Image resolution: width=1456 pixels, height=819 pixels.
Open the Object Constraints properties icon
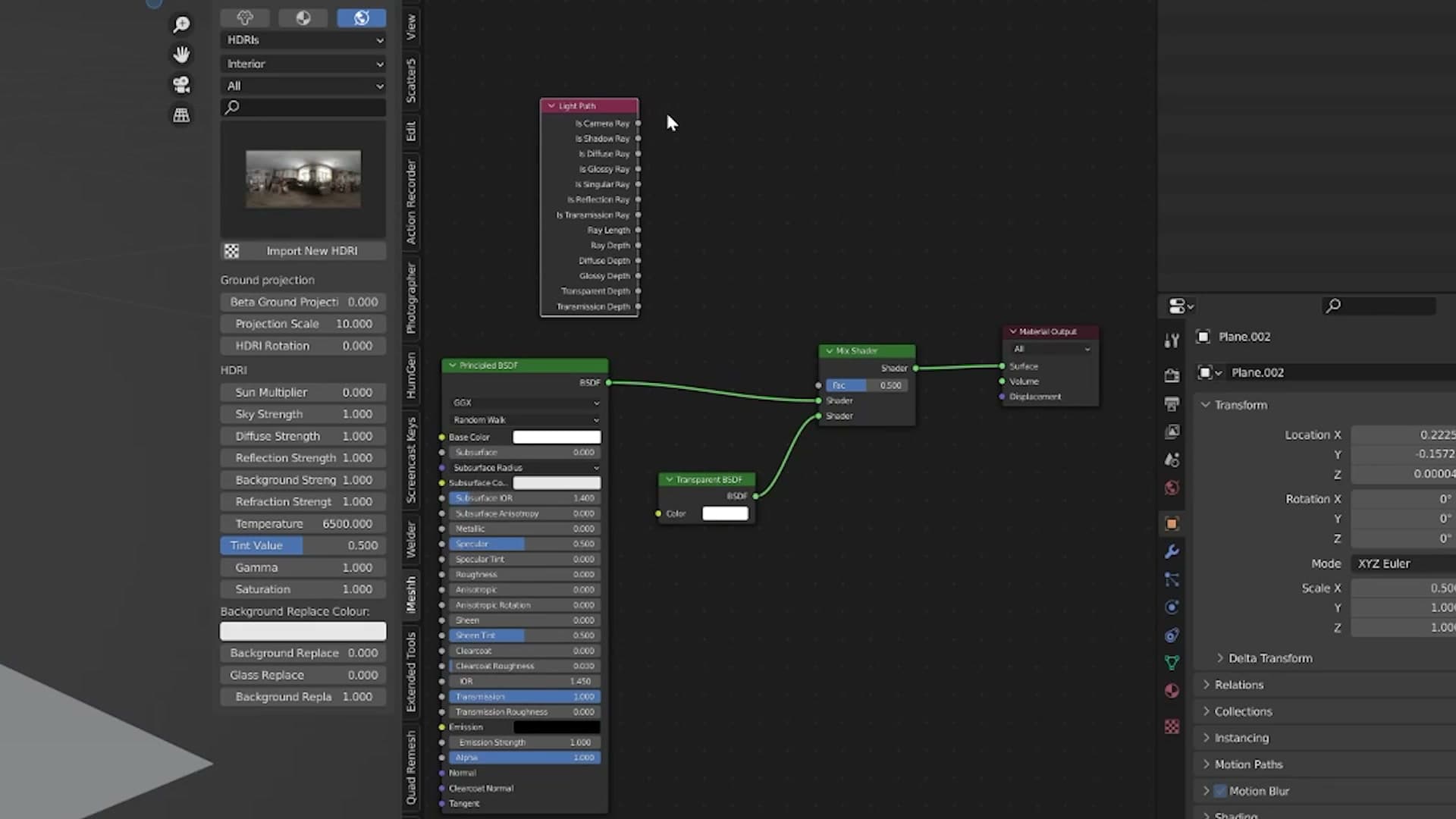click(1172, 635)
